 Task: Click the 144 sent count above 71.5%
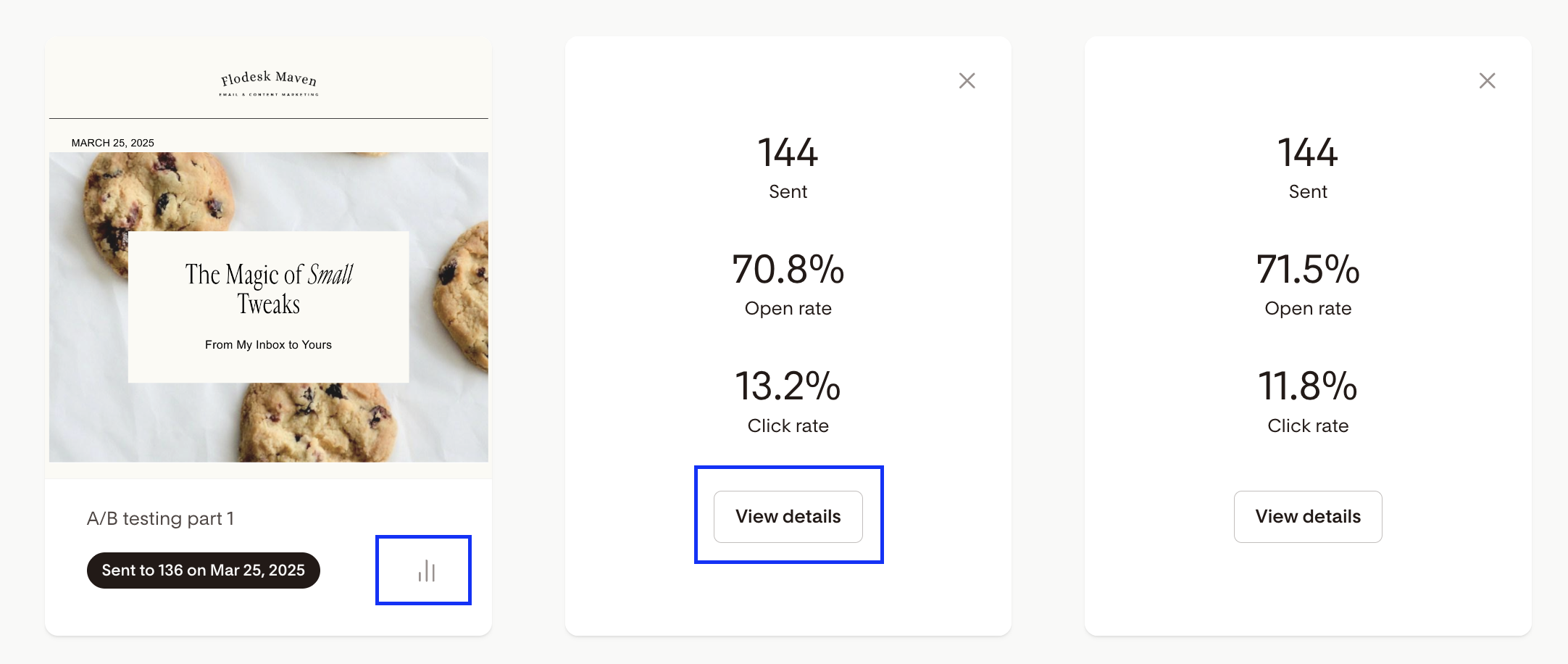pyautogui.click(x=1307, y=153)
